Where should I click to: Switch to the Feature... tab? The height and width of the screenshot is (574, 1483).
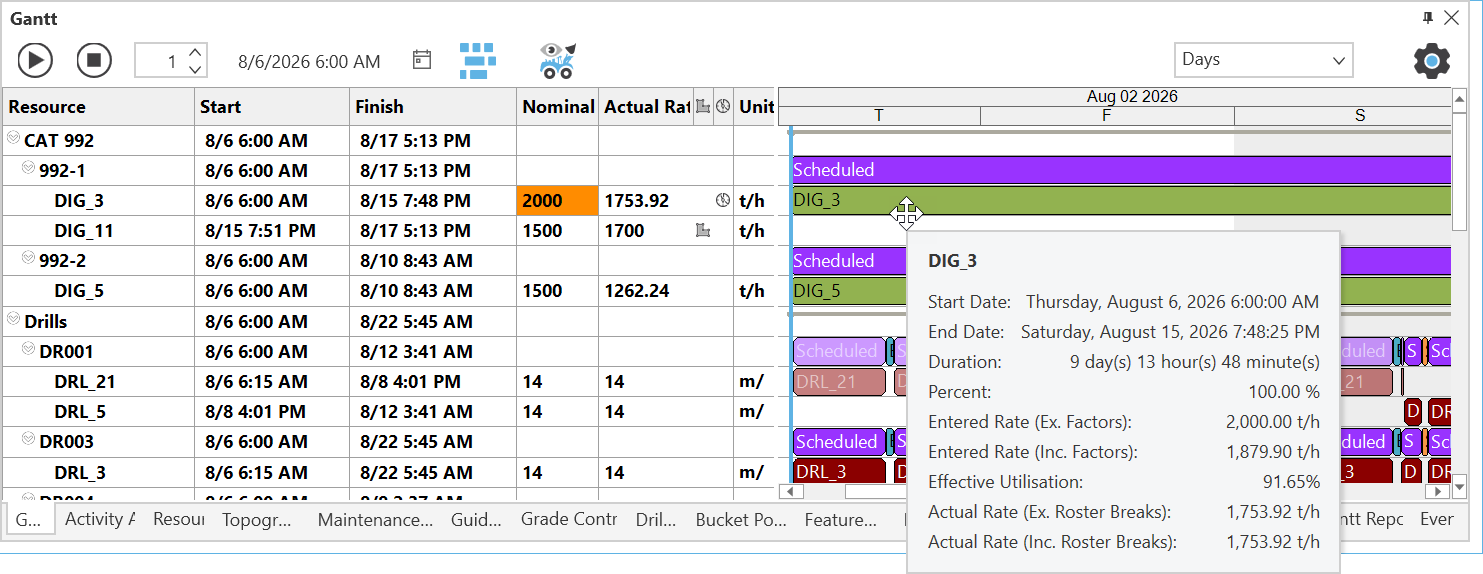tap(841, 519)
